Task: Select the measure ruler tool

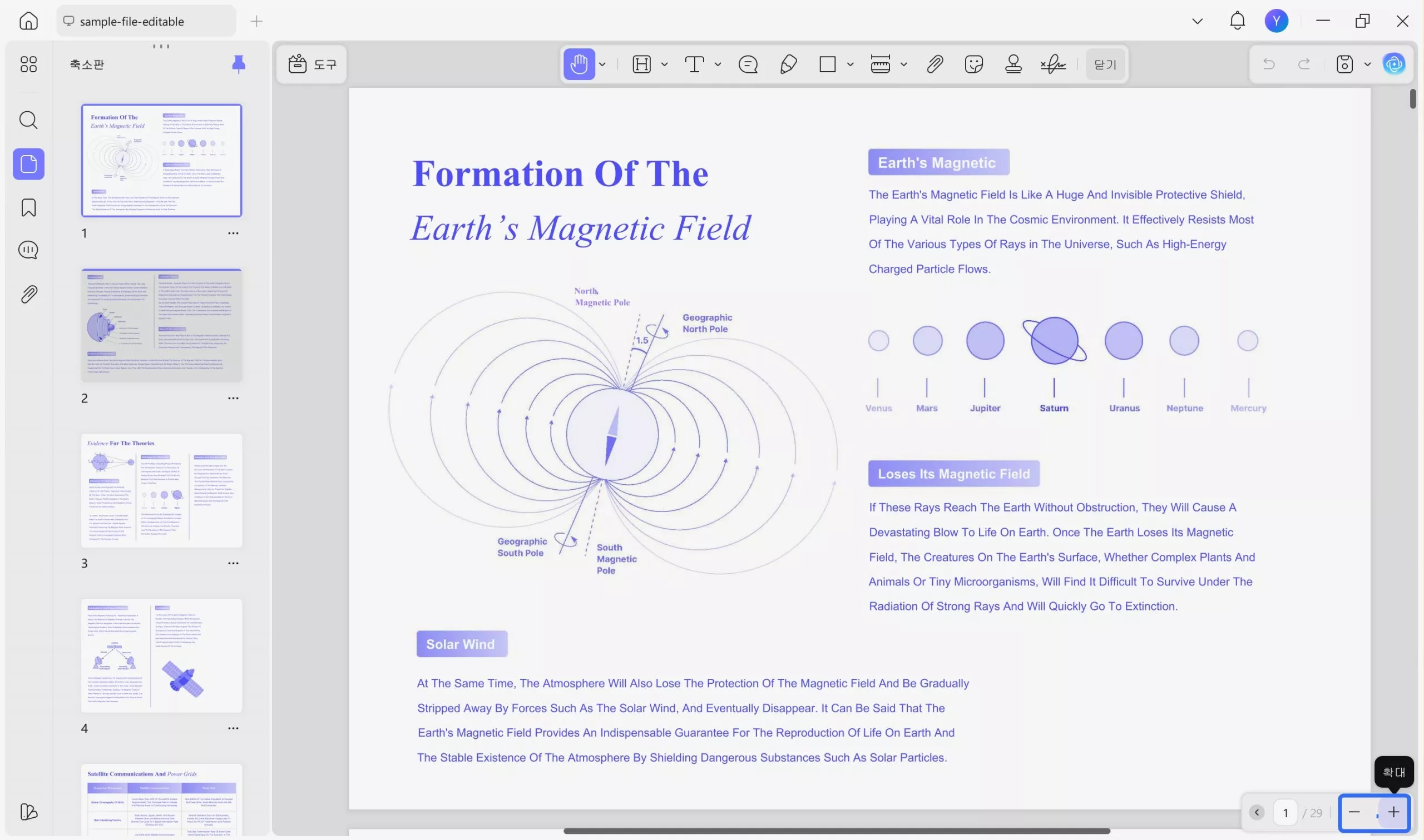Action: point(880,64)
